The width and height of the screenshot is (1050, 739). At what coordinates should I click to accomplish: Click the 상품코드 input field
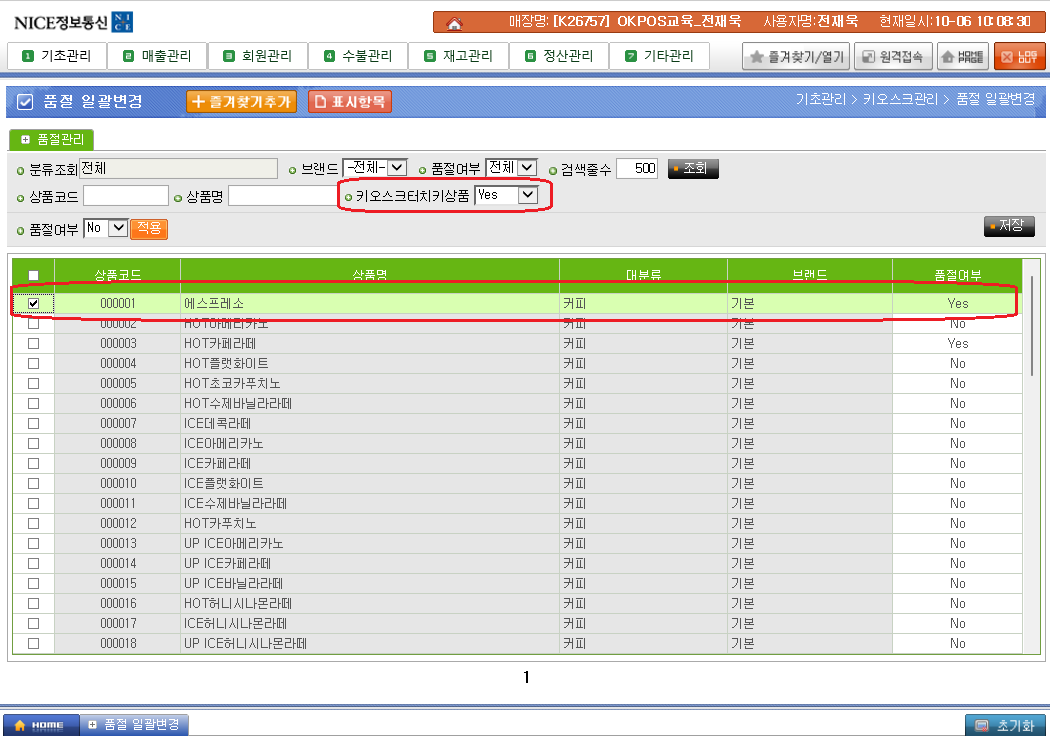click(126, 196)
